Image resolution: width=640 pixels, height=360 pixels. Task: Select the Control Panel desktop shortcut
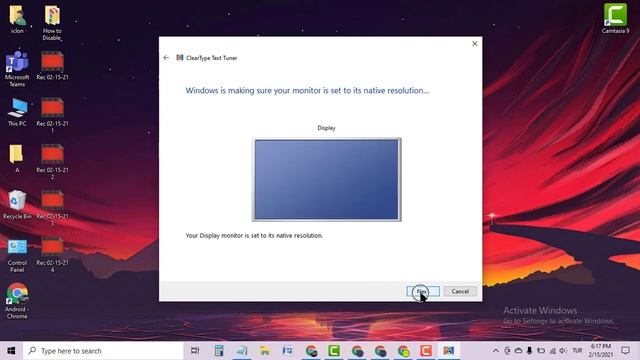(17, 255)
